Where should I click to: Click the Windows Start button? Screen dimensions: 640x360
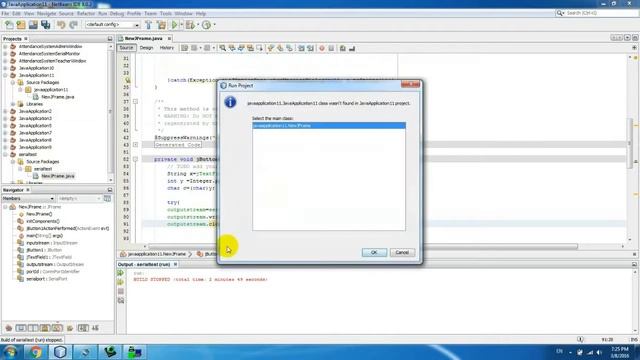10,352
